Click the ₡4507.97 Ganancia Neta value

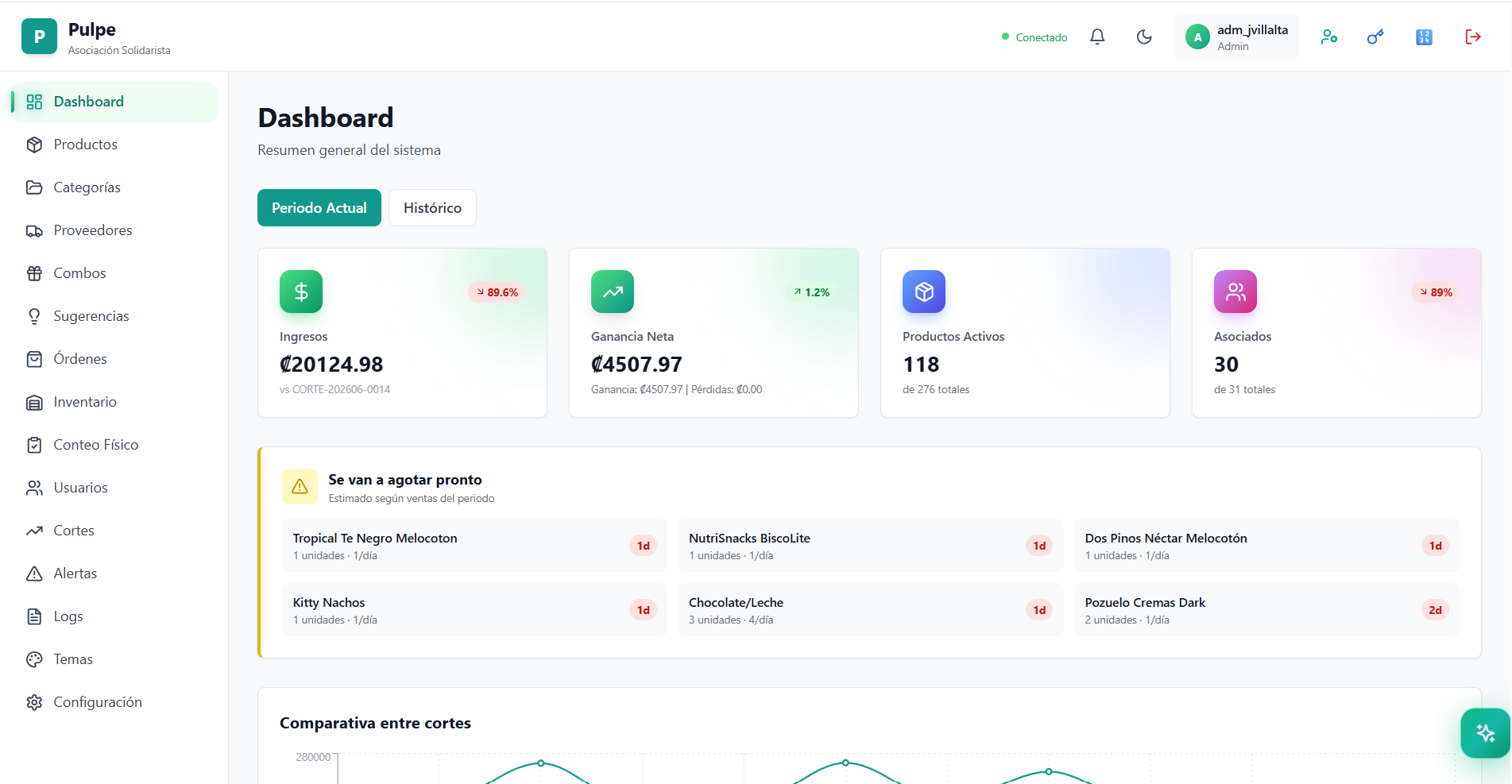[x=636, y=364]
